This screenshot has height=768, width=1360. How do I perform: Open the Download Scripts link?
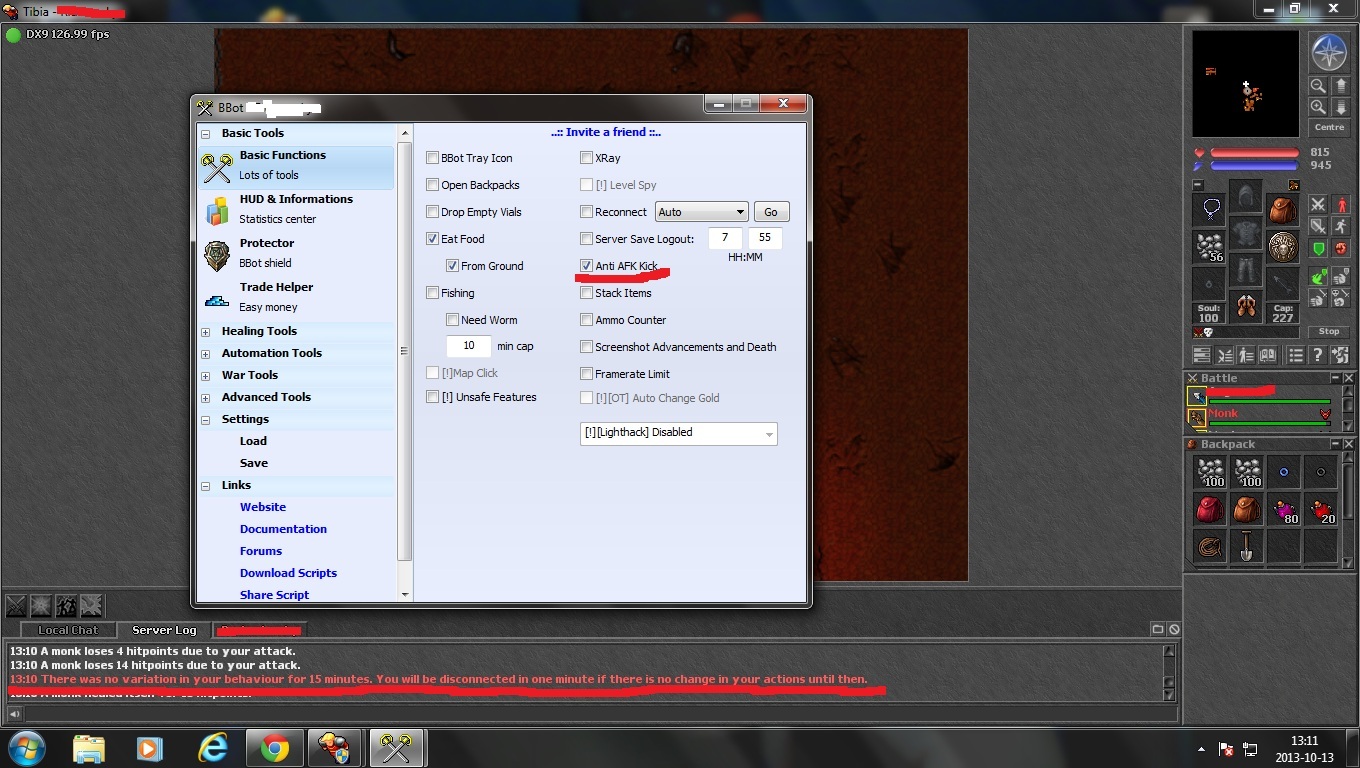pos(288,573)
